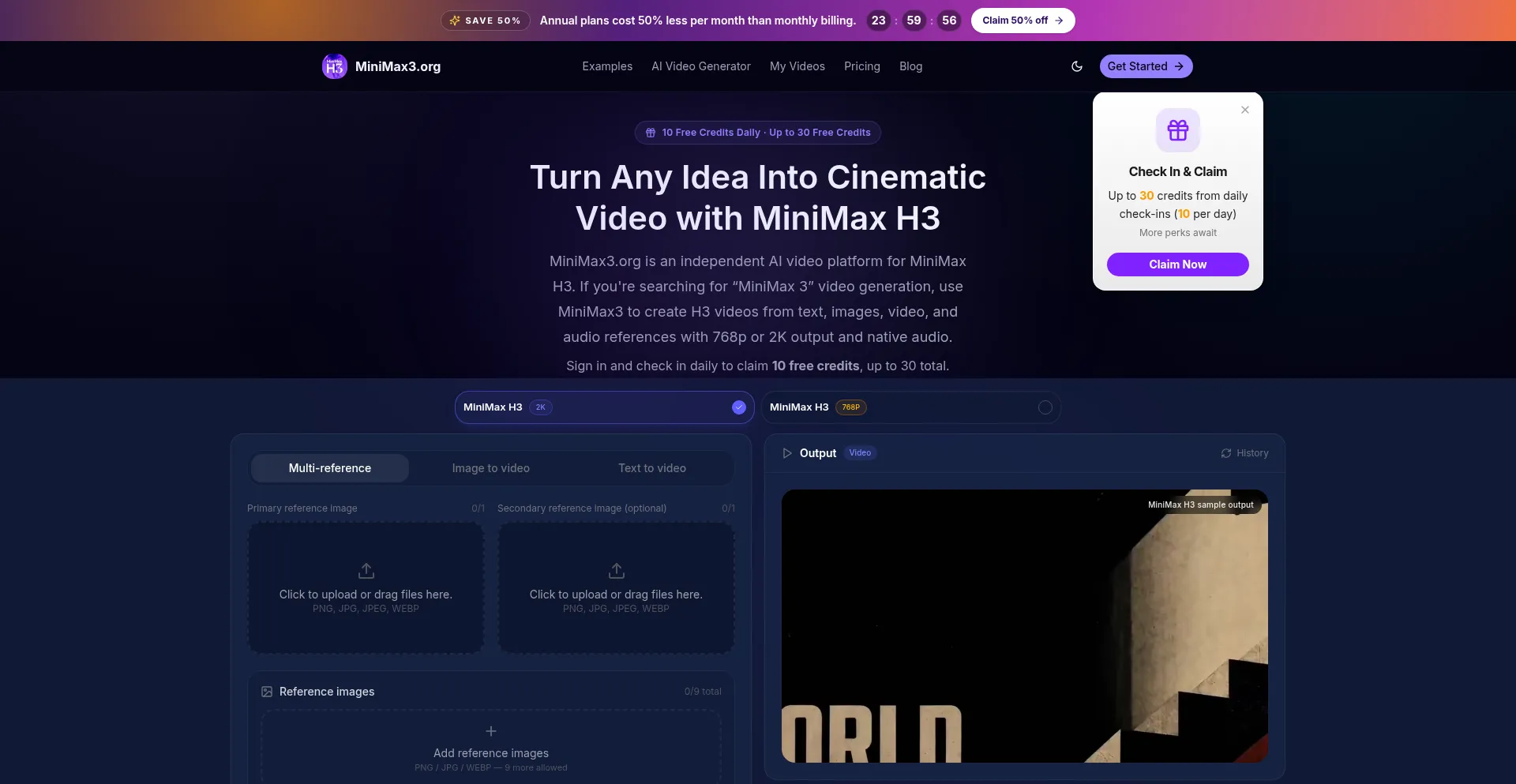This screenshot has width=1516, height=784.
Task: Click the 0/9 total counter text
Action: click(703, 692)
